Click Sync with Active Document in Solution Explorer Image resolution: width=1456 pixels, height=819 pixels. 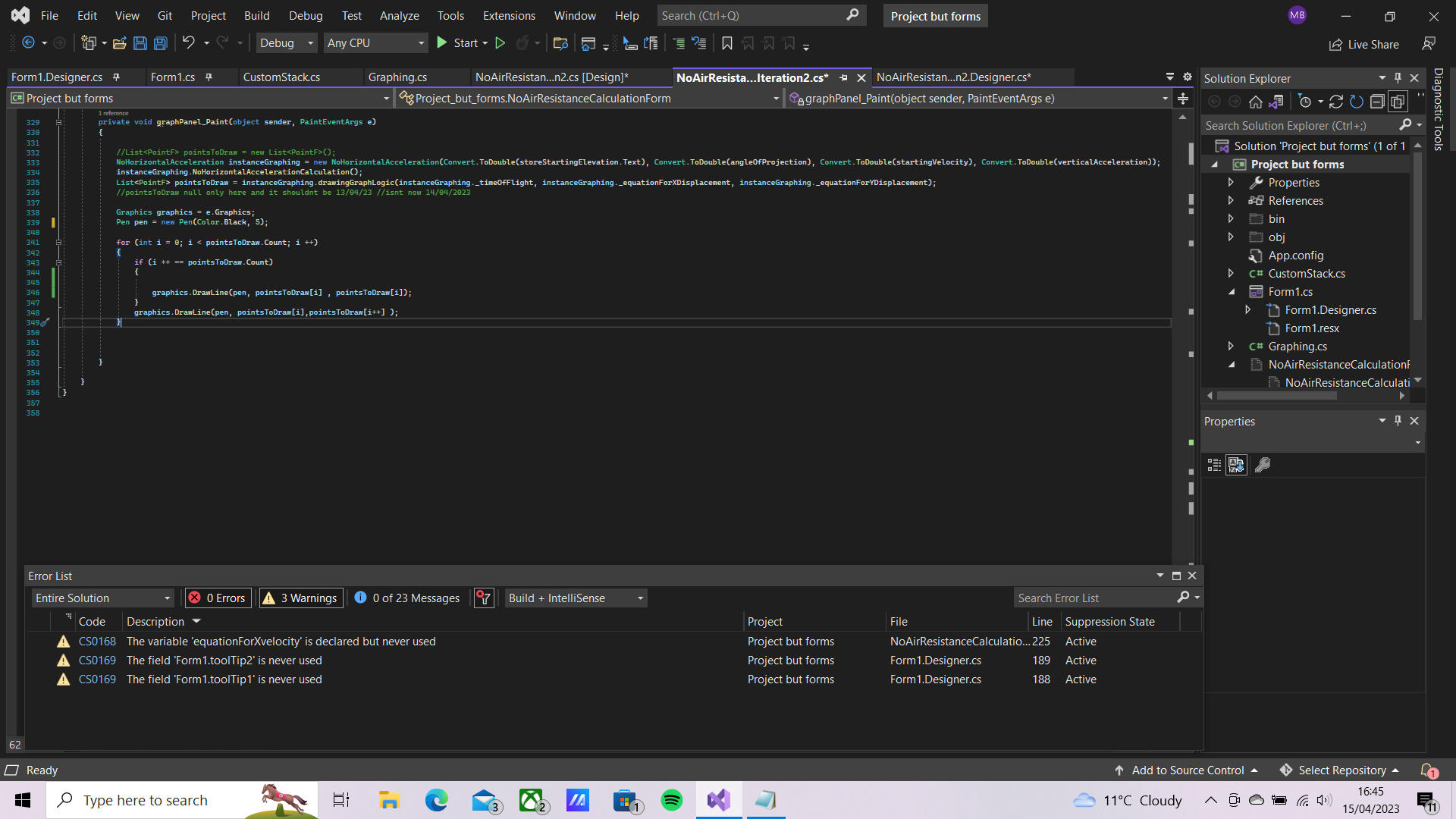pyautogui.click(x=1278, y=101)
